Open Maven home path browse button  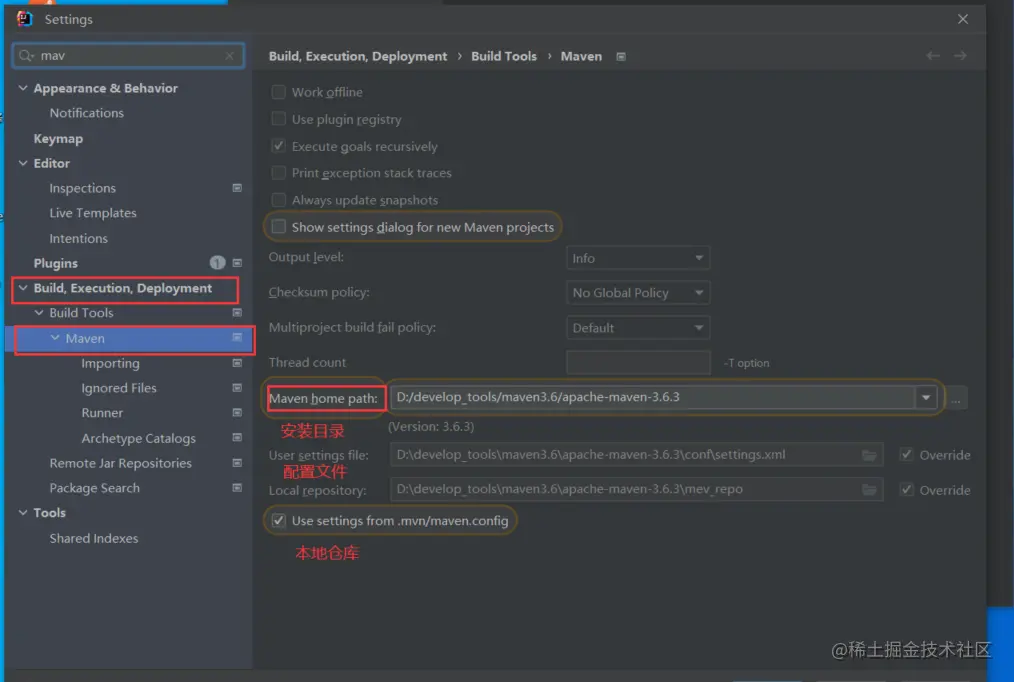click(956, 398)
